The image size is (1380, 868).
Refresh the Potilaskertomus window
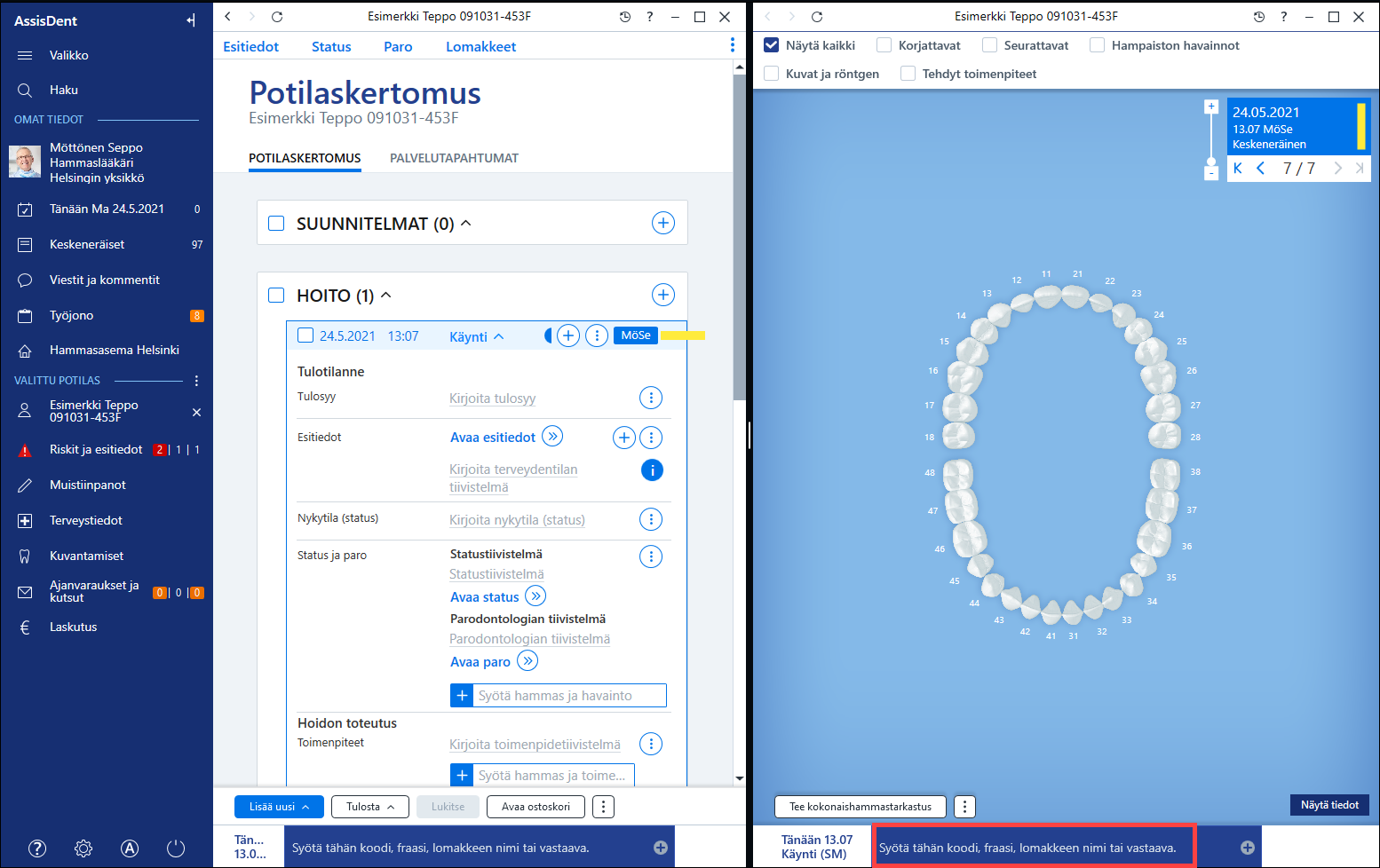coord(277,17)
